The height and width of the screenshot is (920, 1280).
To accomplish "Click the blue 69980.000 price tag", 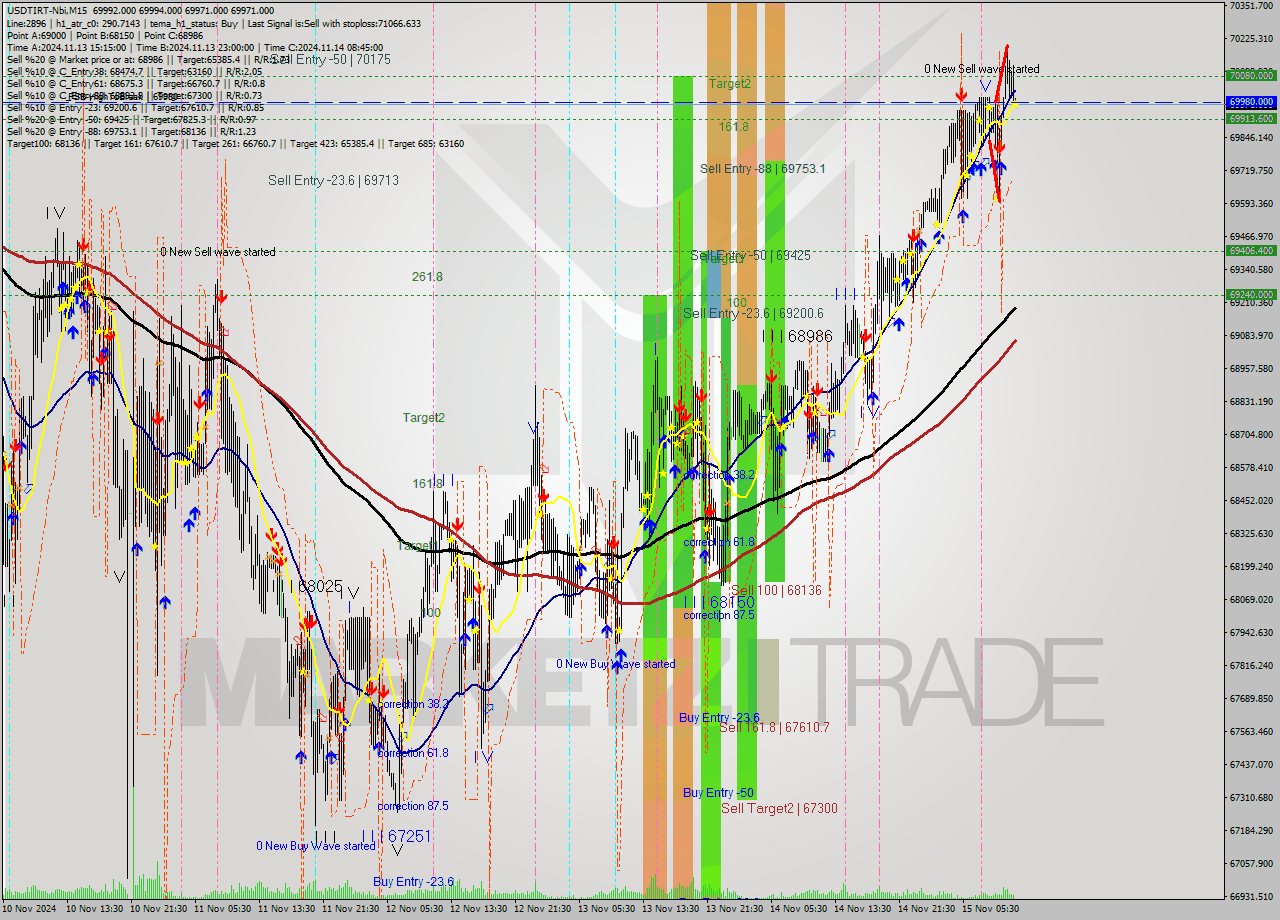I will click(1252, 102).
